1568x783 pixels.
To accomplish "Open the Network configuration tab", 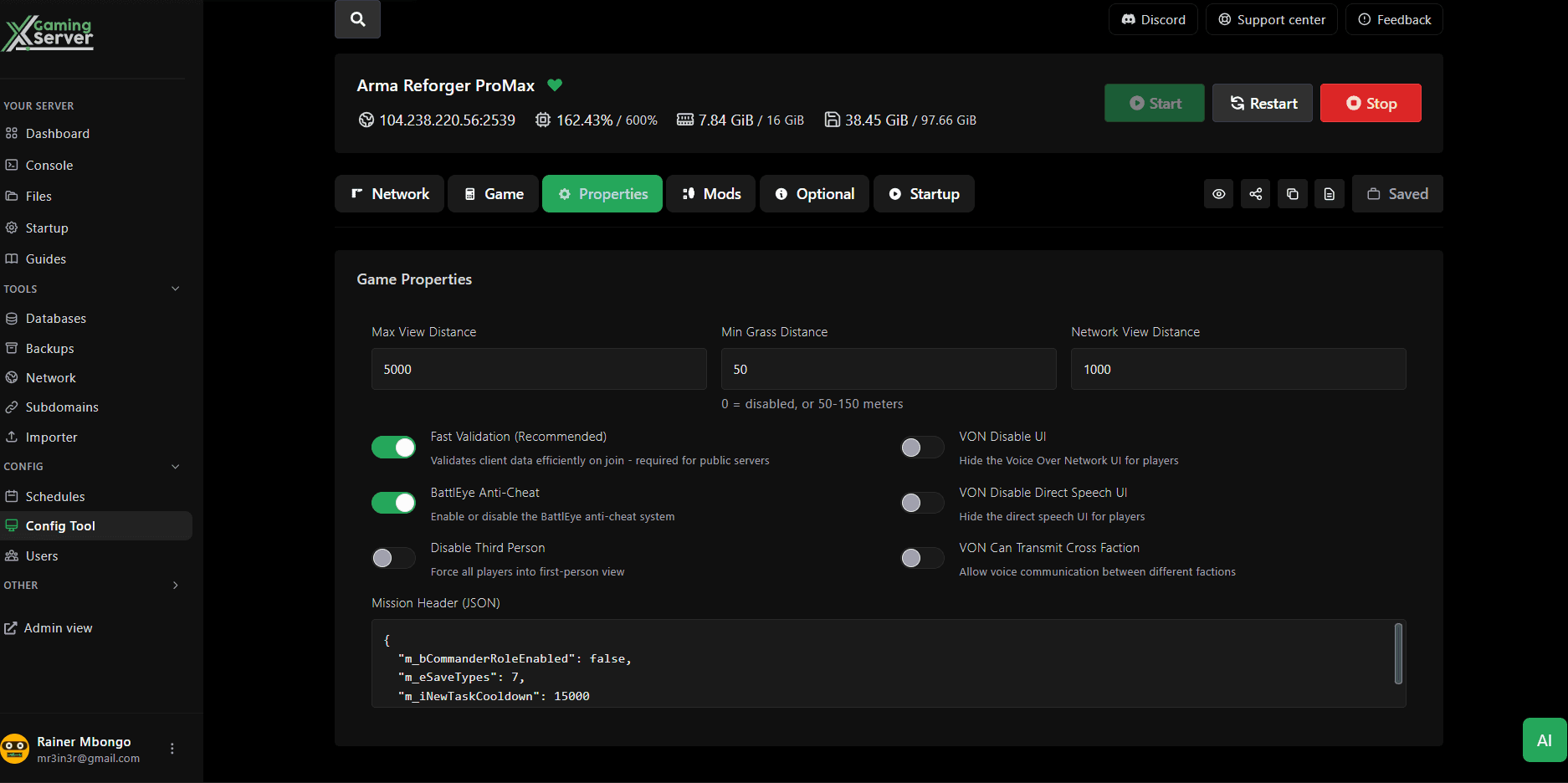I will tap(389, 193).
